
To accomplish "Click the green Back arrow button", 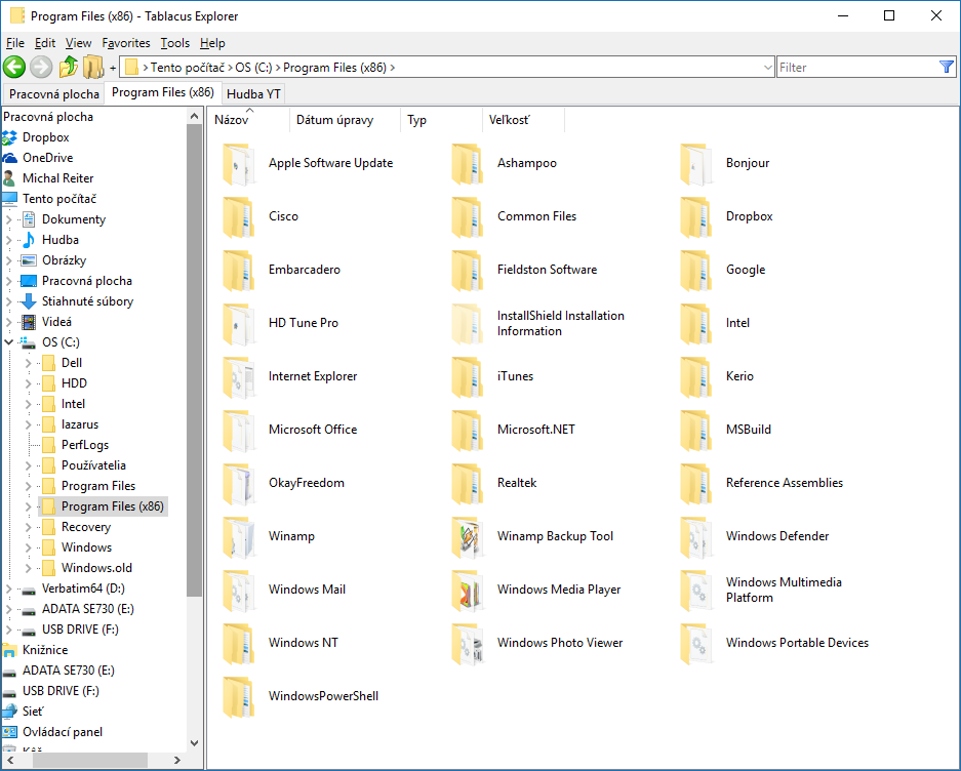I will (x=14, y=67).
